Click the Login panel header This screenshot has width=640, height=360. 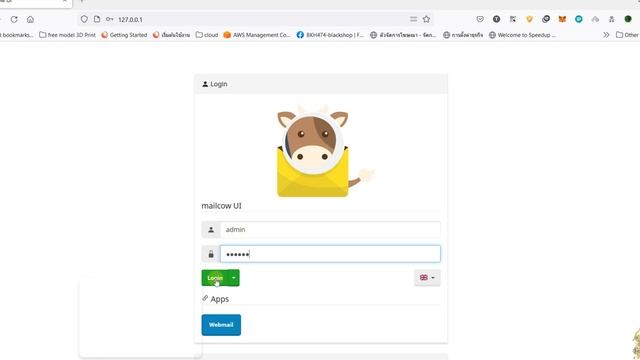coord(321,84)
